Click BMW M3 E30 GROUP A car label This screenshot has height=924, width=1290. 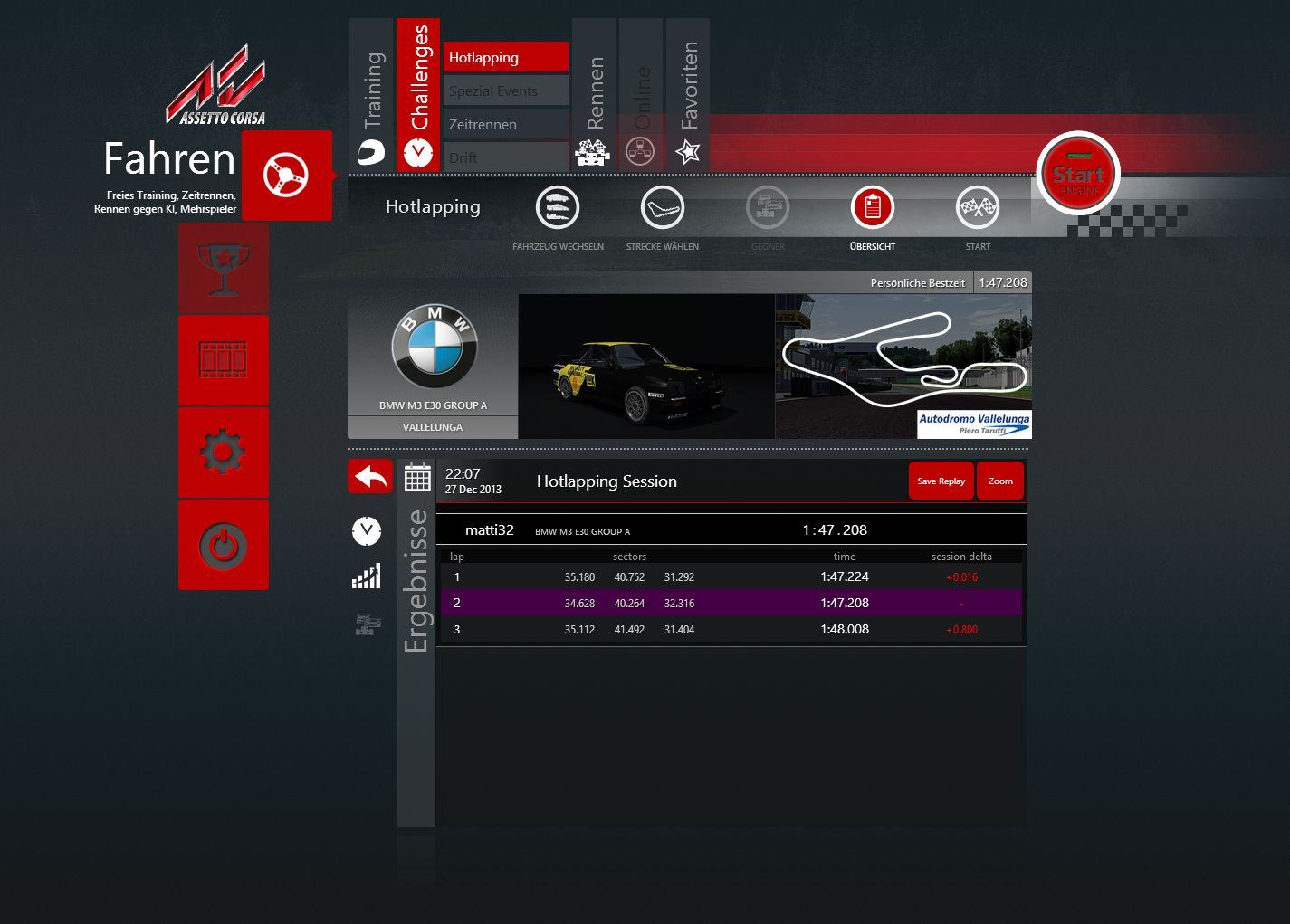pos(433,405)
